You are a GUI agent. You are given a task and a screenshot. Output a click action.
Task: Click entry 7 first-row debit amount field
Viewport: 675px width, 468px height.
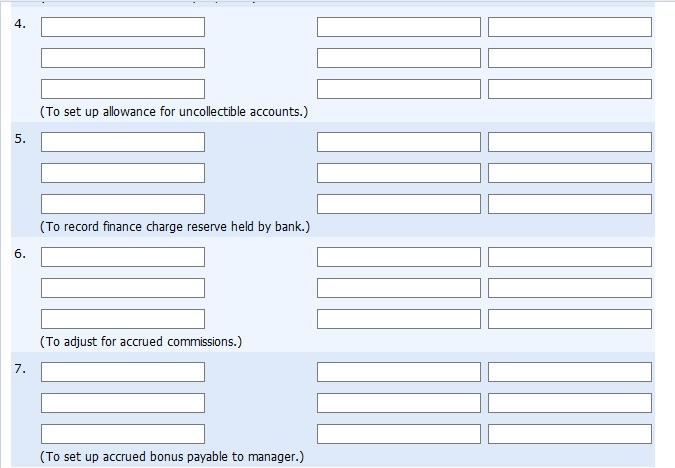click(x=399, y=372)
